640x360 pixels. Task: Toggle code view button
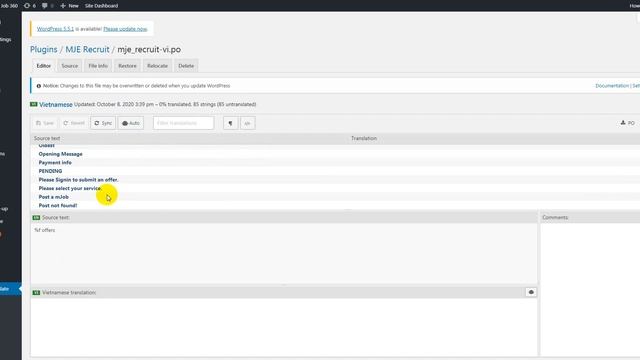click(x=247, y=123)
